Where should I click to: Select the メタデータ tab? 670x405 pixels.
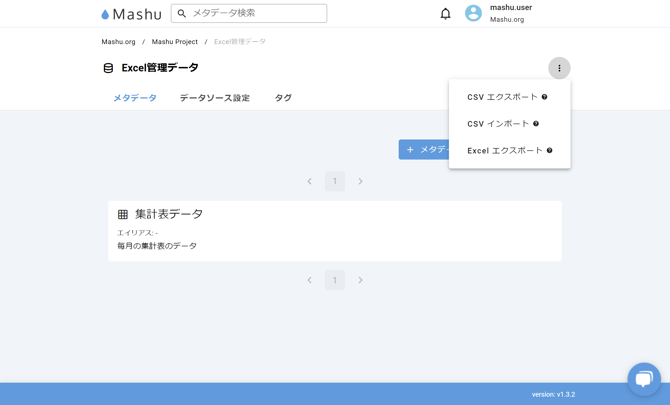tap(135, 98)
